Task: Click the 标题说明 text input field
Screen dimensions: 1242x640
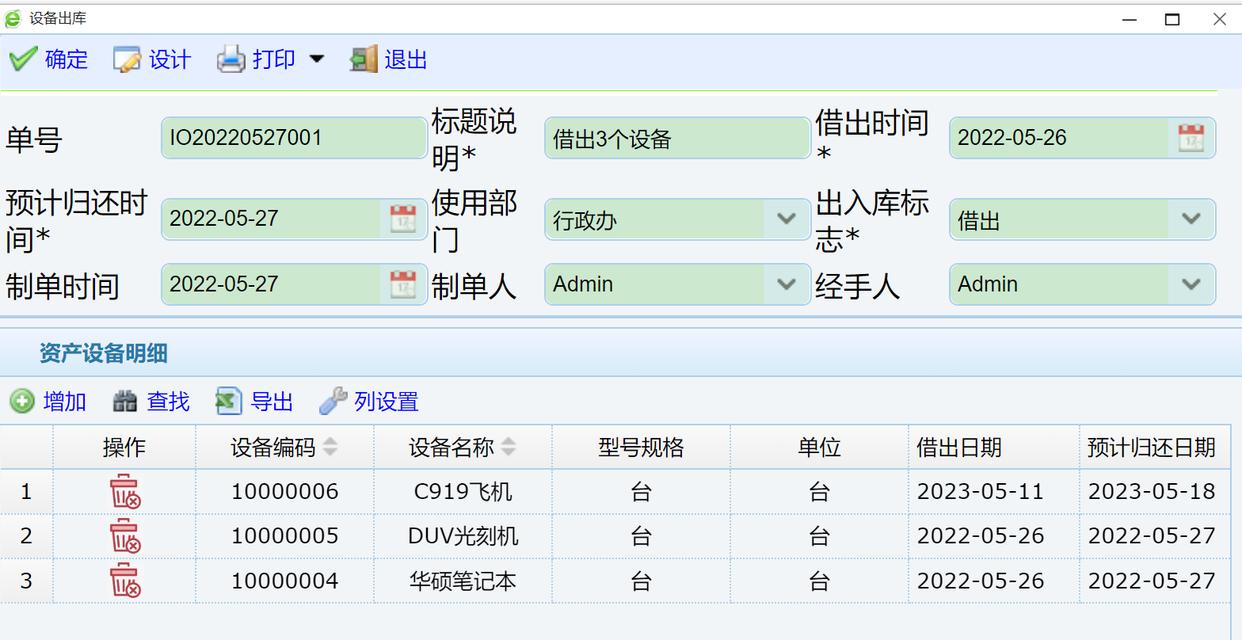Action: coord(676,139)
